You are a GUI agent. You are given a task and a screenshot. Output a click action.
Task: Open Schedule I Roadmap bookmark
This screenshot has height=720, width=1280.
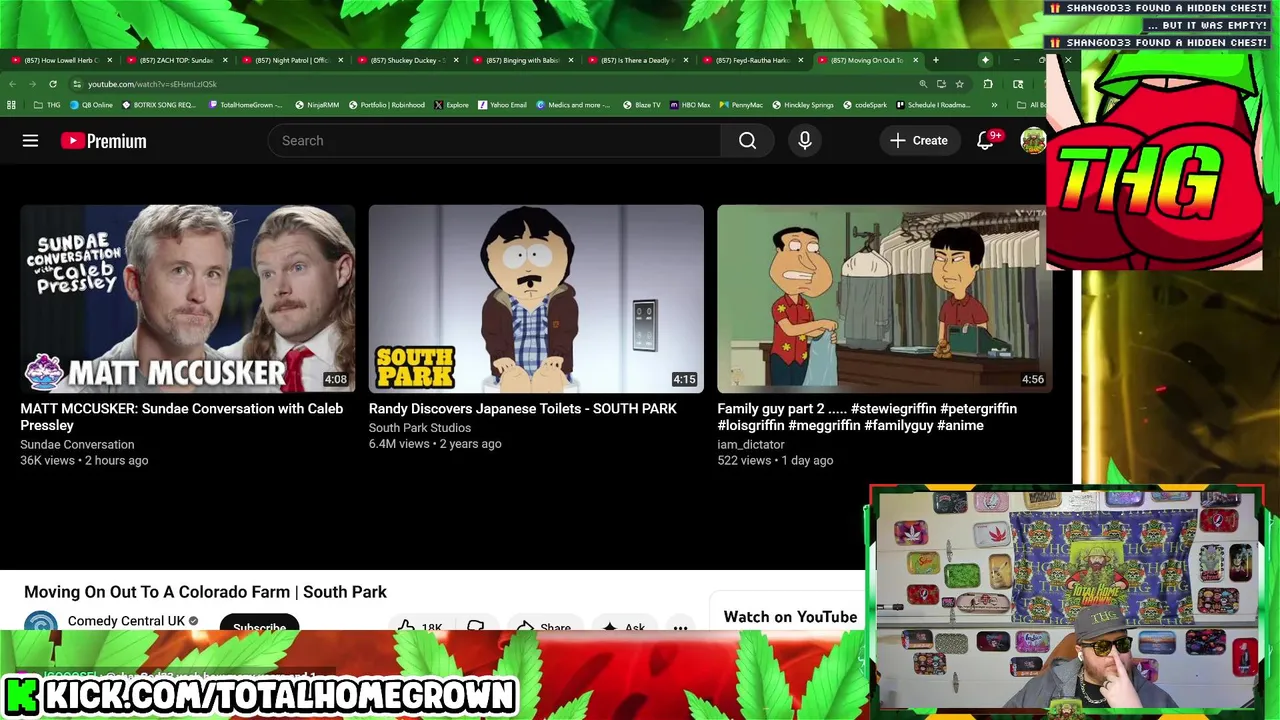coord(934,105)
